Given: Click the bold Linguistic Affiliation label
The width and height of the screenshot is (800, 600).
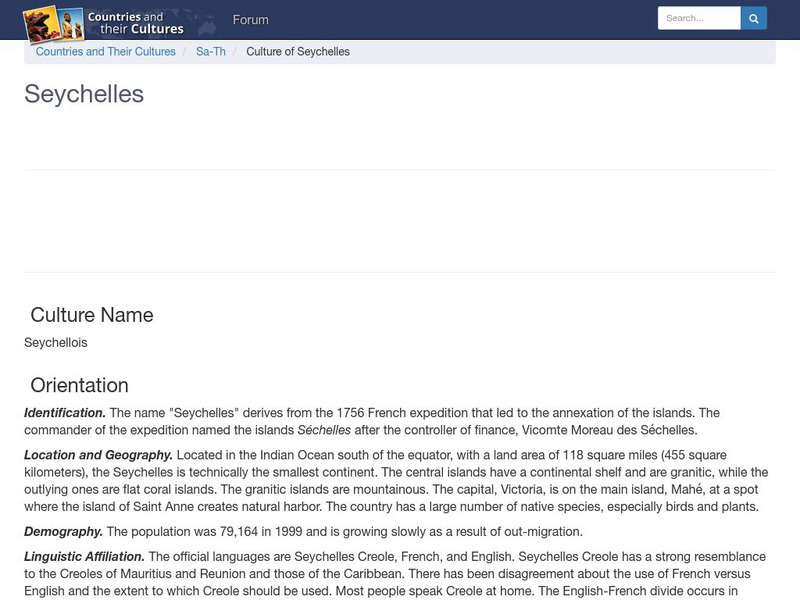Looking at the screenshot, I should point(84,557).
